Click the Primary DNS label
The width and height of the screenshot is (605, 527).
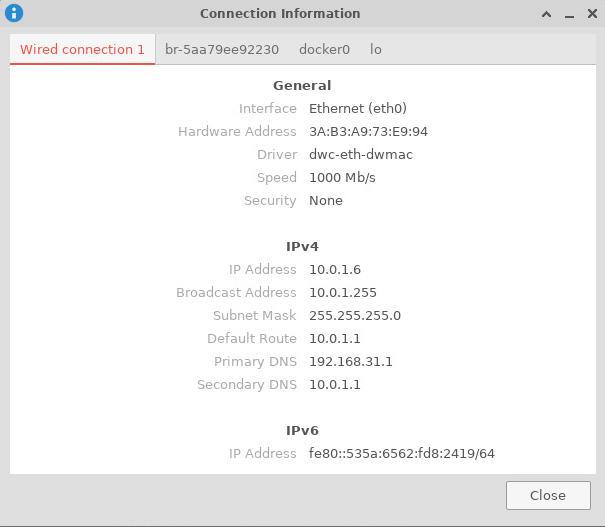pyautogui.click(x=255, y=361)
